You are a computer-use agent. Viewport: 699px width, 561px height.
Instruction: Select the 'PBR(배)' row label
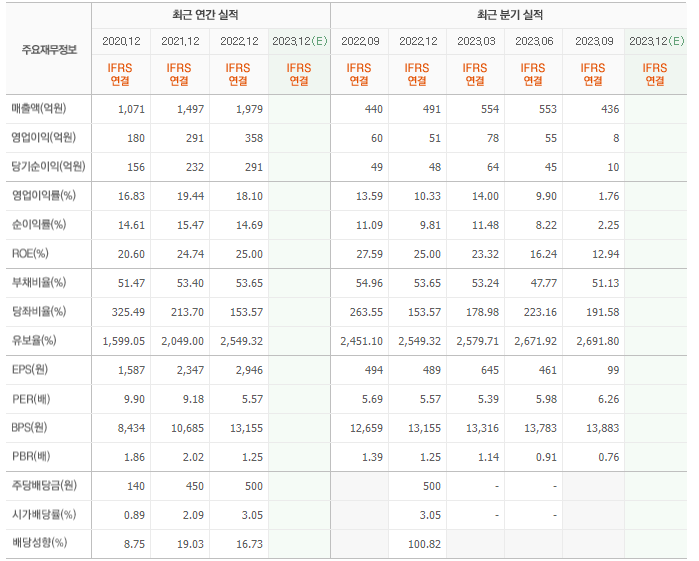31,457
